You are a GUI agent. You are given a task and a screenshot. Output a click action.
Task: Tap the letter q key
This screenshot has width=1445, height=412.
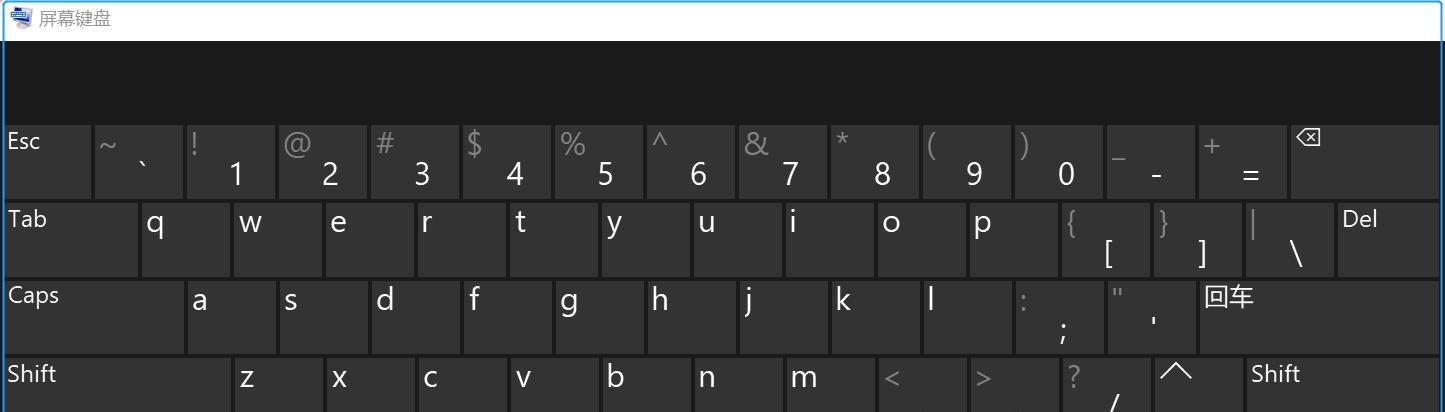pyautogui.click(x=186, y=240)
